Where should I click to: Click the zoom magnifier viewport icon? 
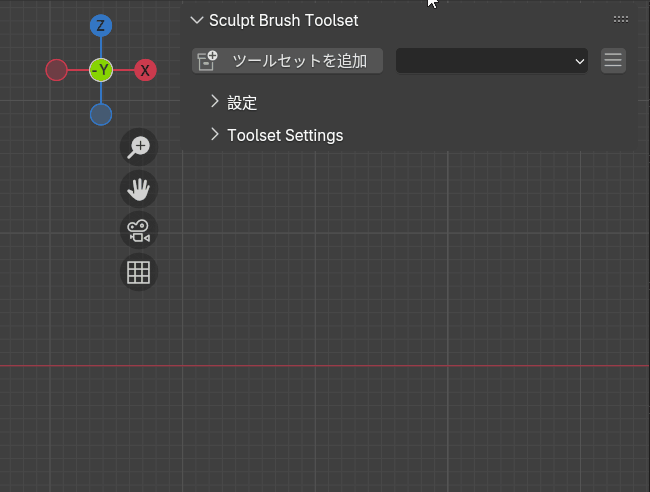click(139, 147)
